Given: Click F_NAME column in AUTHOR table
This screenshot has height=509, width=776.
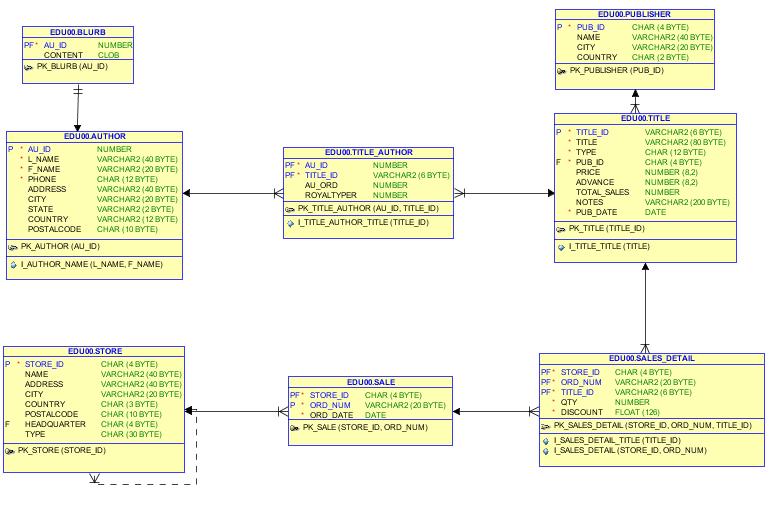Looking at the screenshot, I should point(44,169).
